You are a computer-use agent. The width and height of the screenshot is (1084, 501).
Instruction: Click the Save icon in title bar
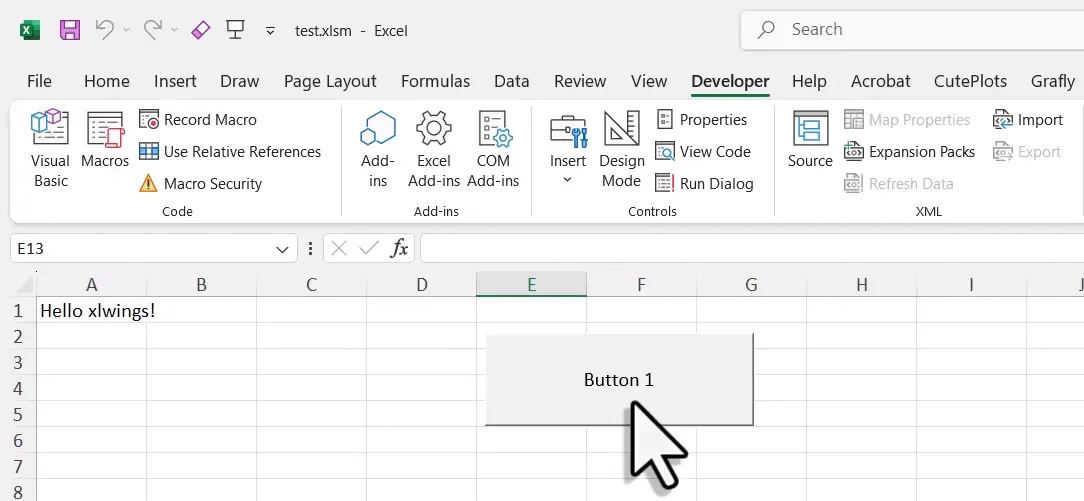(x=70, y=30)
